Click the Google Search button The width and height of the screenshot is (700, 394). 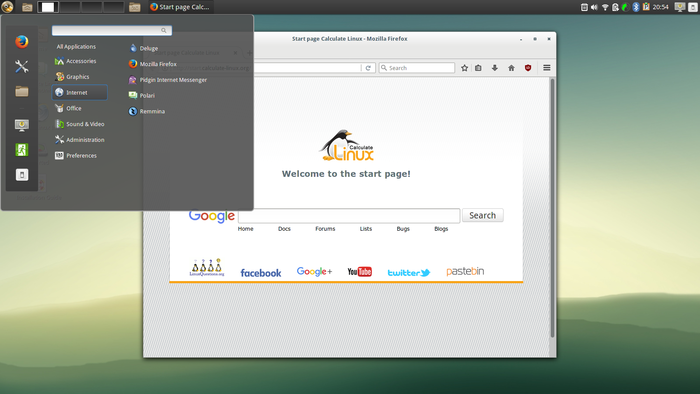tap(483, 215)
